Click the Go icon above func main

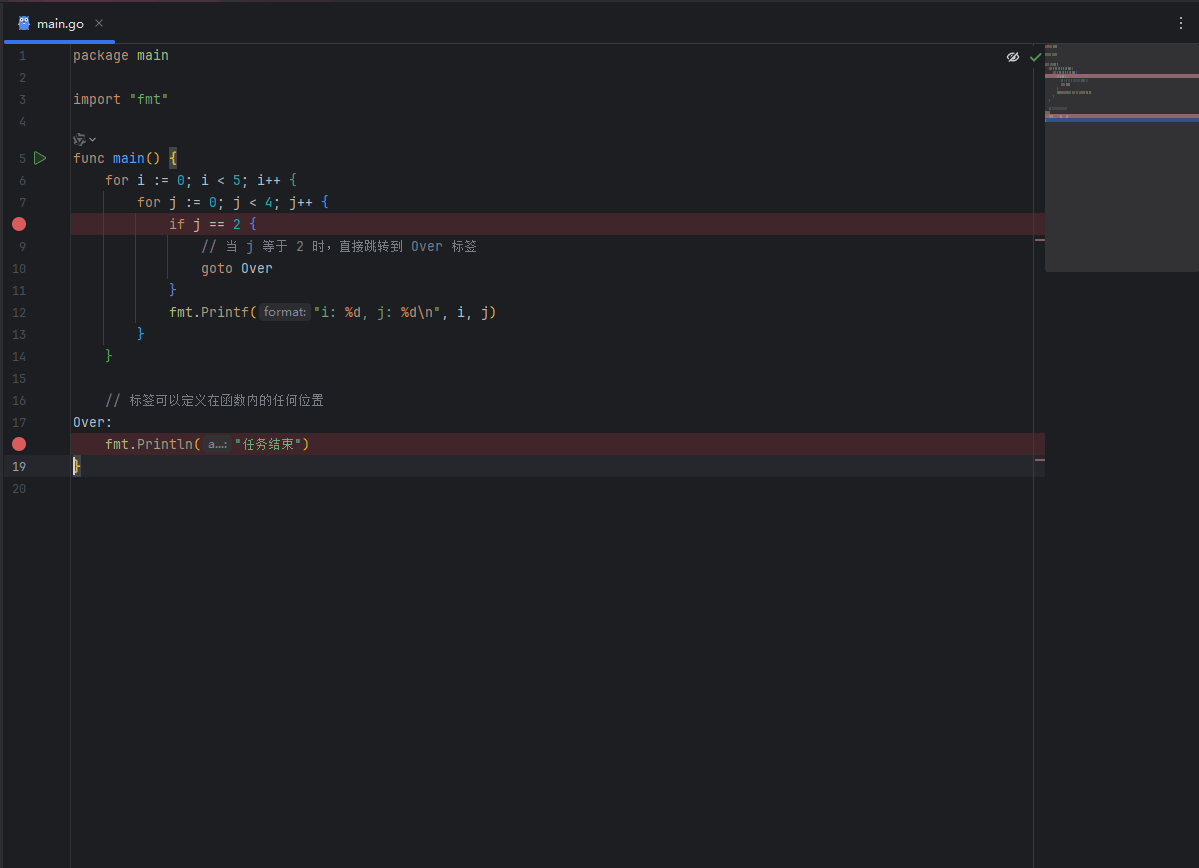(x=80, y=139)
